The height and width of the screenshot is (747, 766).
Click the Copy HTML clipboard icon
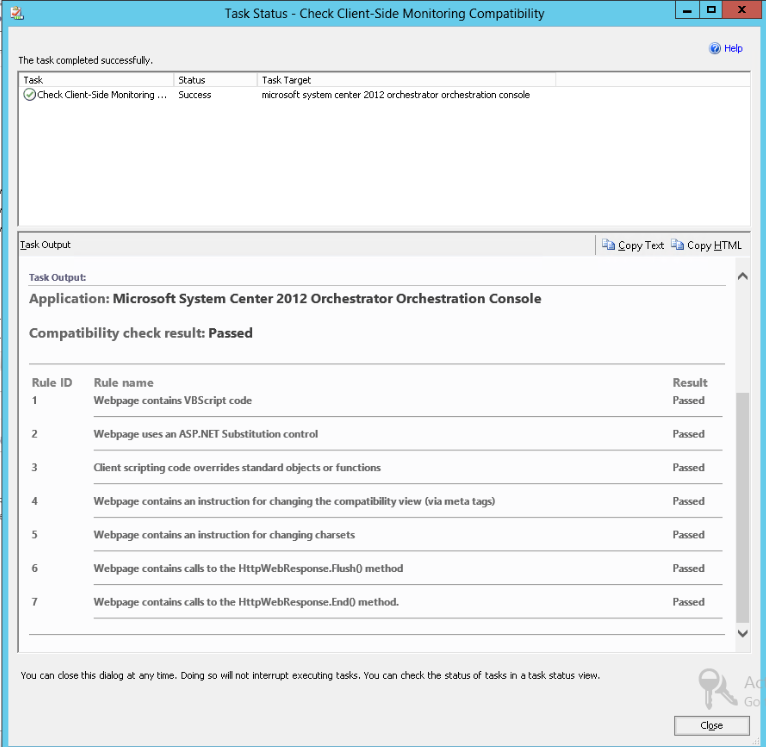pyautogui.click(x=677, y=245)
